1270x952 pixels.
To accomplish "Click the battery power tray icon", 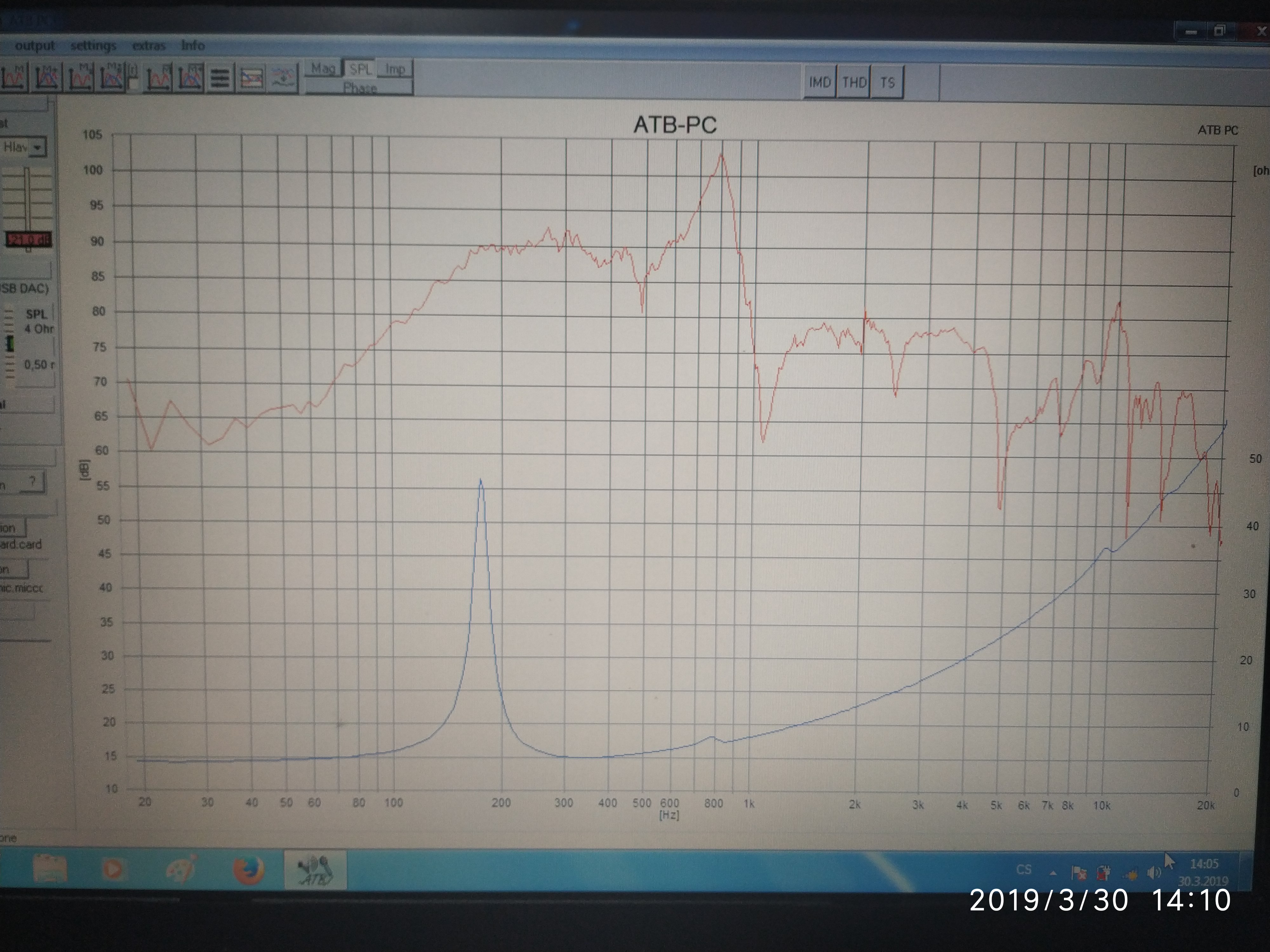I will pyautogui.click(x=1103, y=873).
